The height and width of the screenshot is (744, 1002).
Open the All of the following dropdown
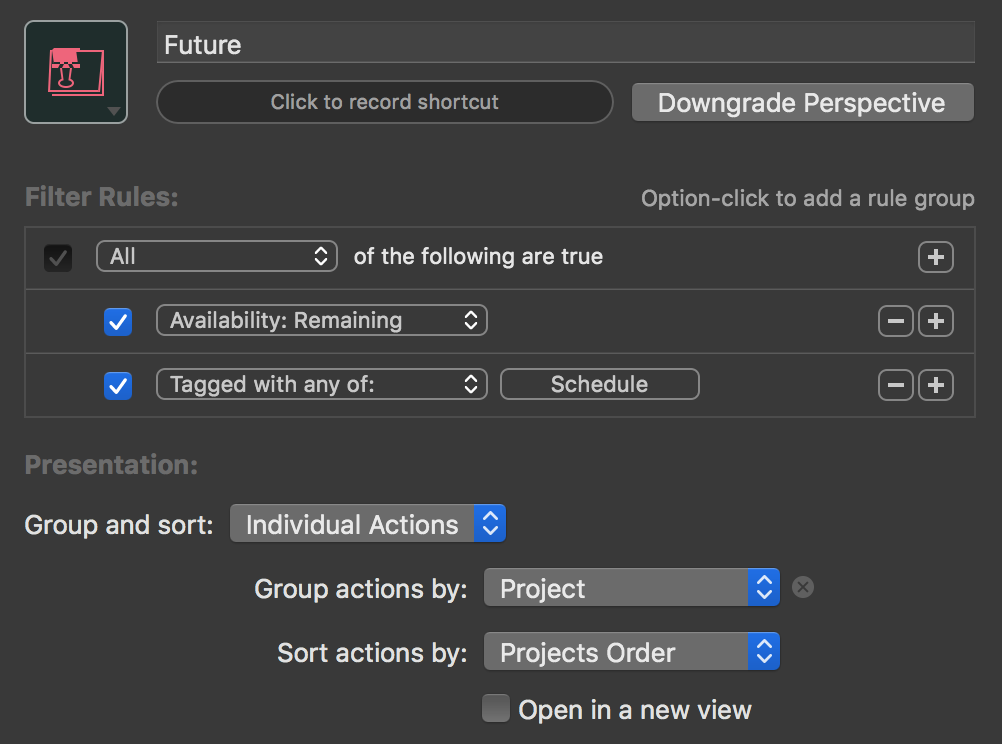click(217, 257)
